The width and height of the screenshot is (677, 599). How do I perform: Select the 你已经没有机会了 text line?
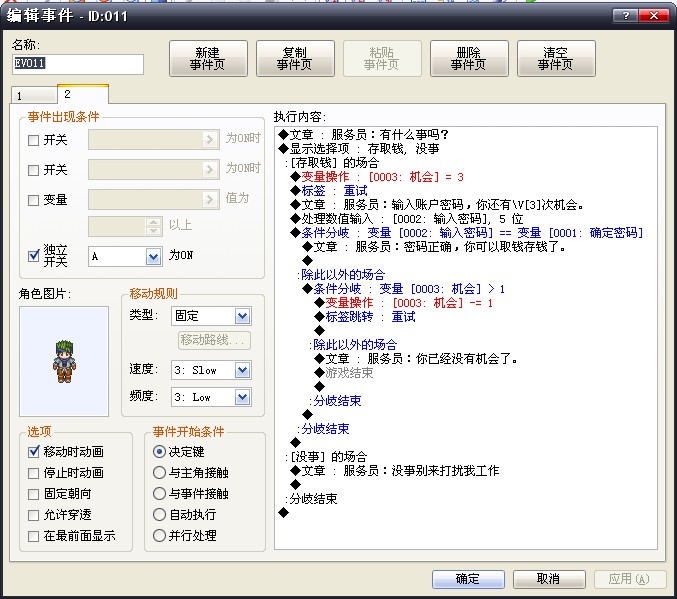click(416, 358)
